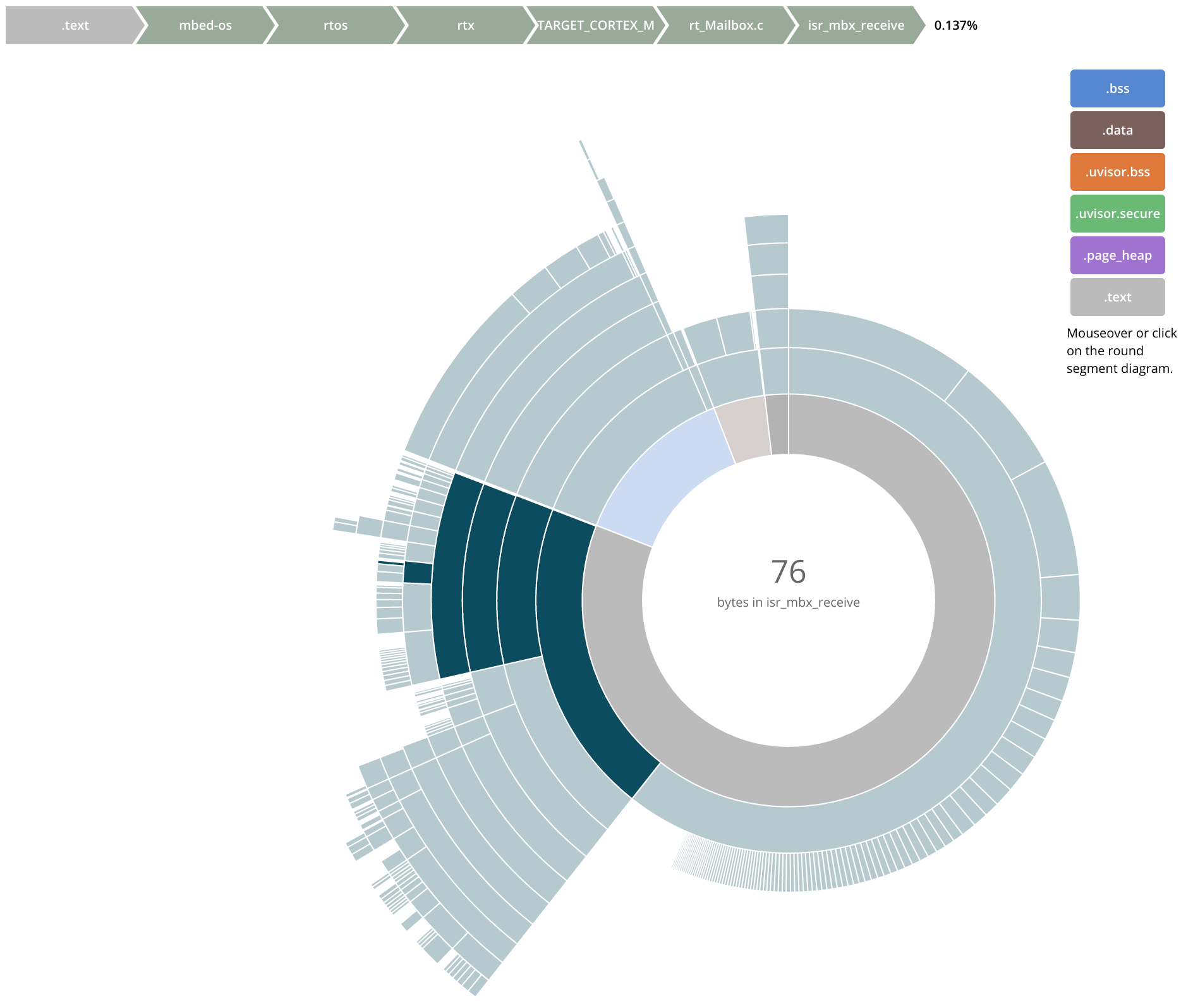Image resolution: width=1193 pixels, height=1008 pixels.
Task: Click the orange .uvisor.bss legend item
Action: (x=1117, y=172)
